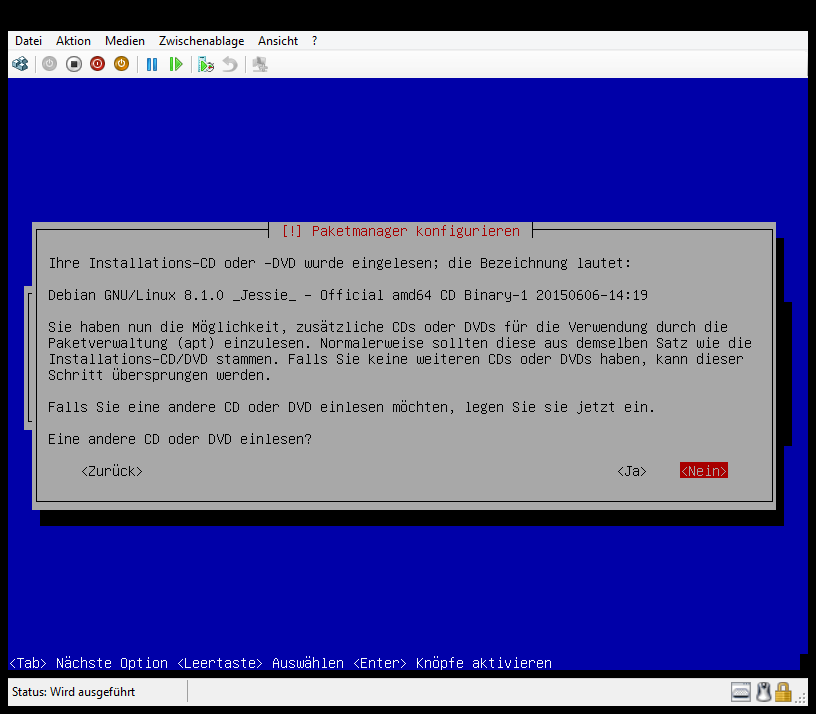Click the grayed-out Start power icon

pos(49,64)
